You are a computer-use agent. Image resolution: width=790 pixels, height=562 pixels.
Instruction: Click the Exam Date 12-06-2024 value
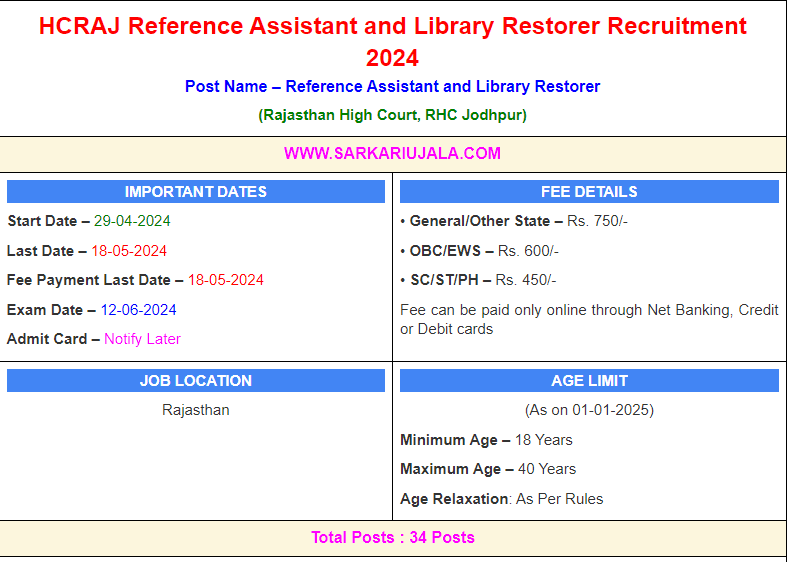pos(138,310)
